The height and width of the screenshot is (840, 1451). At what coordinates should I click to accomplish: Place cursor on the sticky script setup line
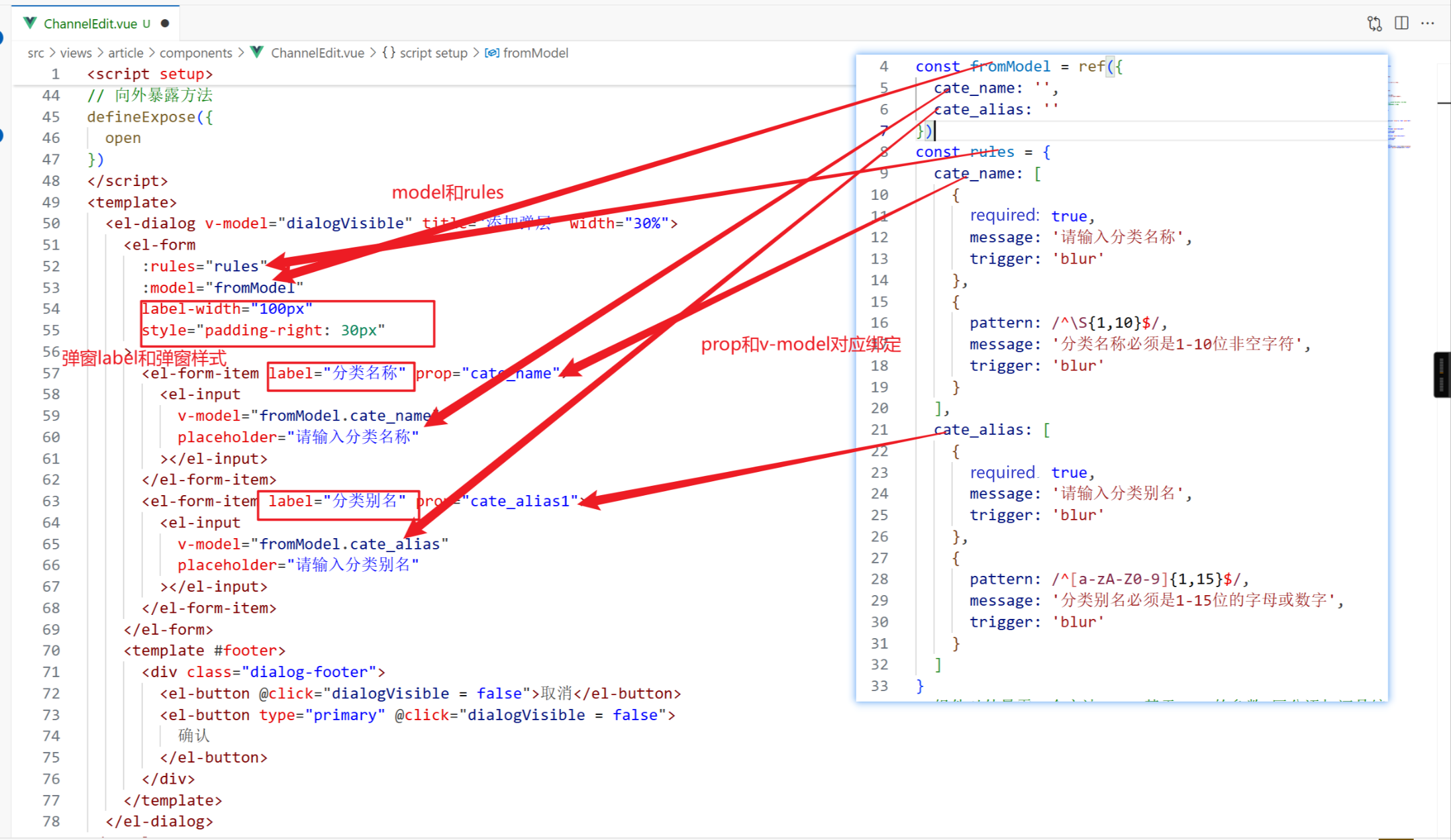(150, 74)
